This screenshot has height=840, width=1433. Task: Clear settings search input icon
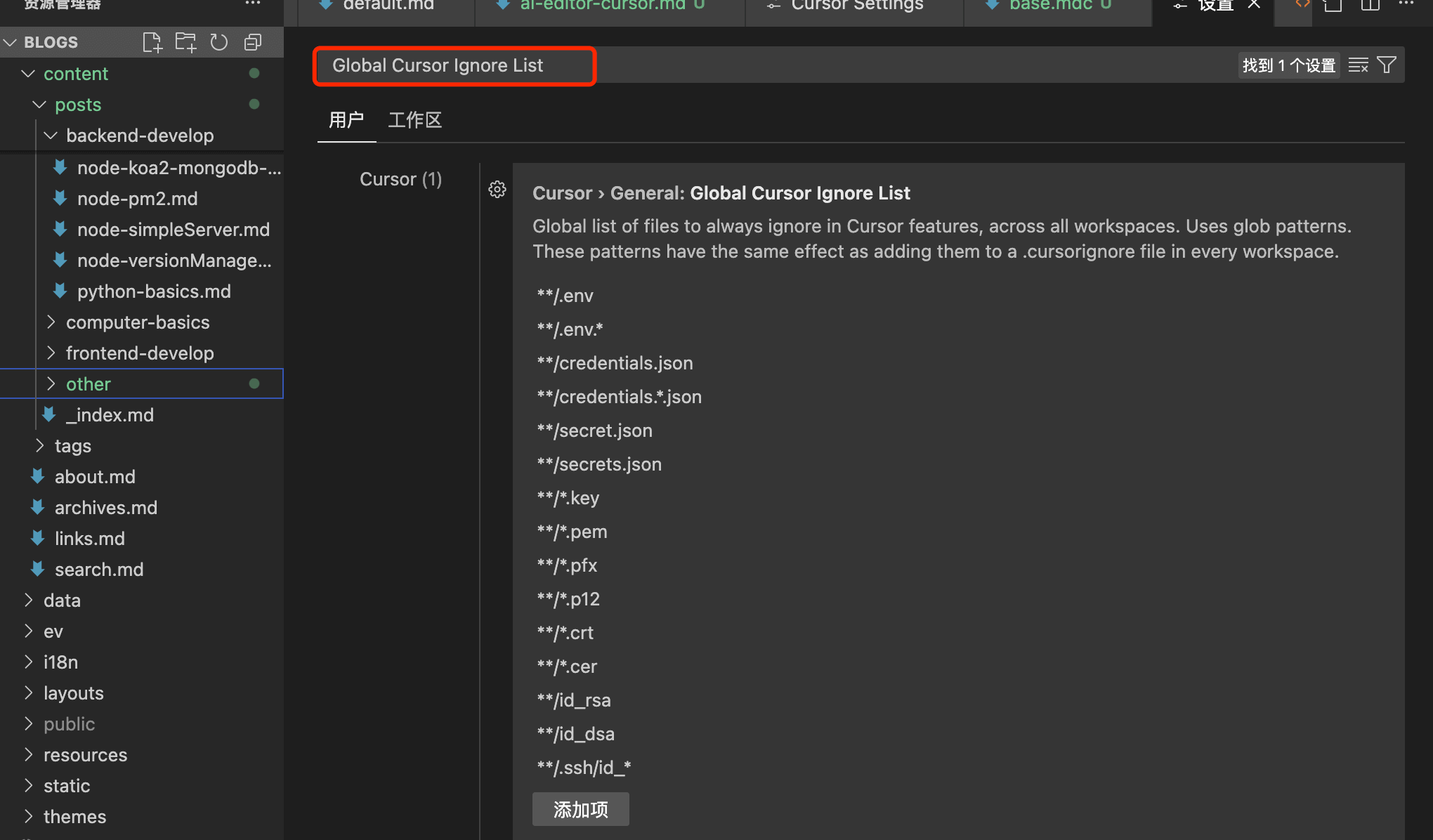click(1359, 65)
